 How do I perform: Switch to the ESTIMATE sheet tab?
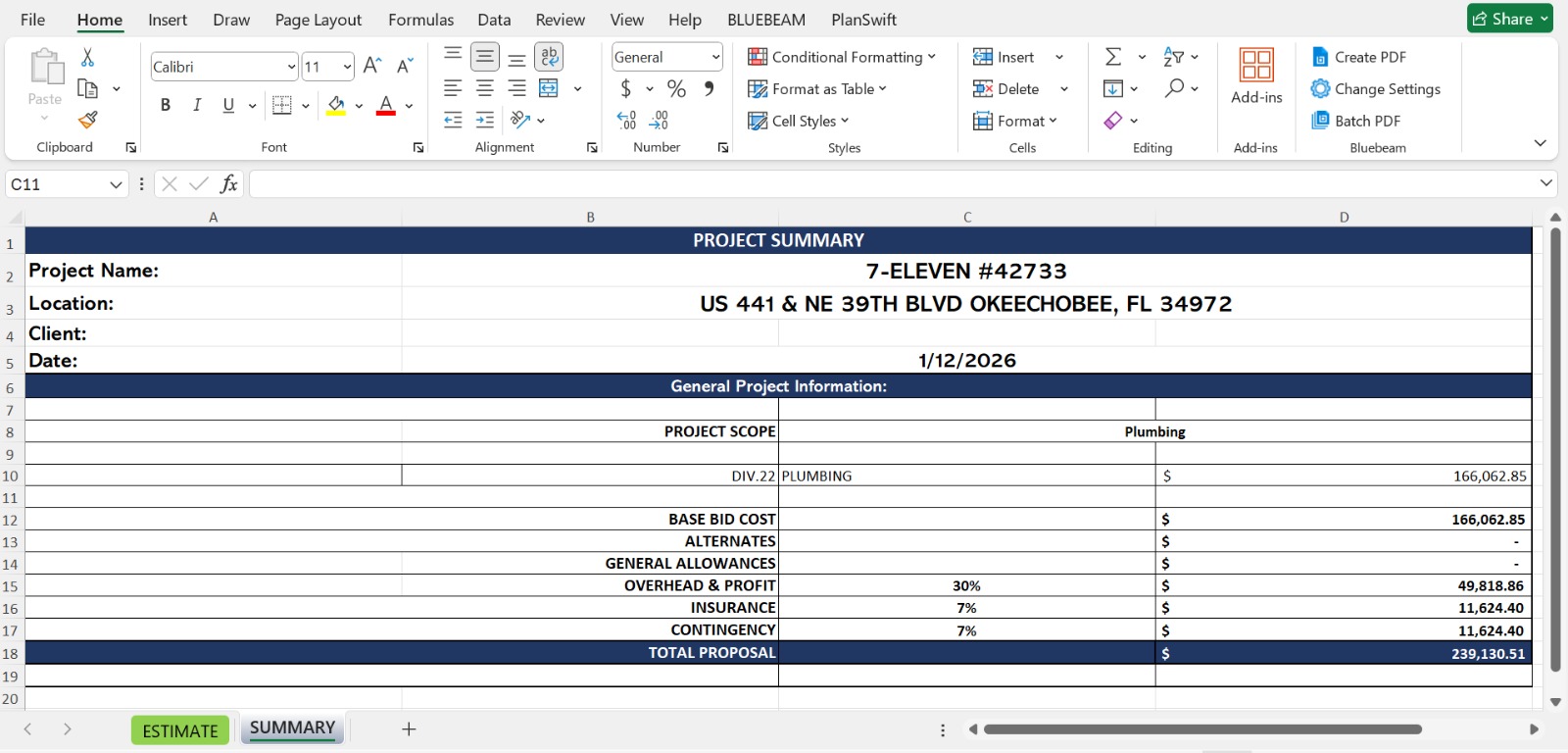click(180, 730)
